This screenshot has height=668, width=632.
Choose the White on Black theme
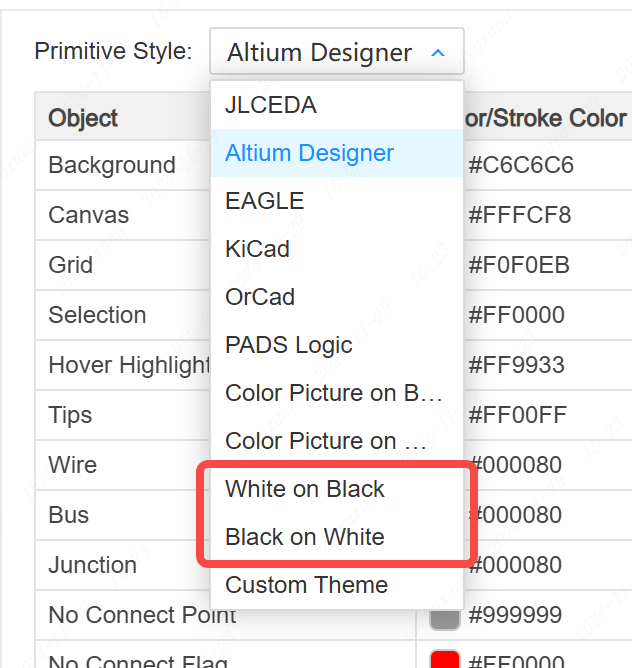[305, 489]
